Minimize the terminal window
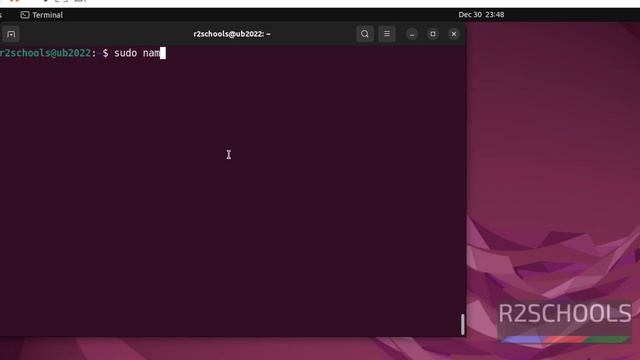The width and height of the screenshot is (640, 360). click(411, 34)
